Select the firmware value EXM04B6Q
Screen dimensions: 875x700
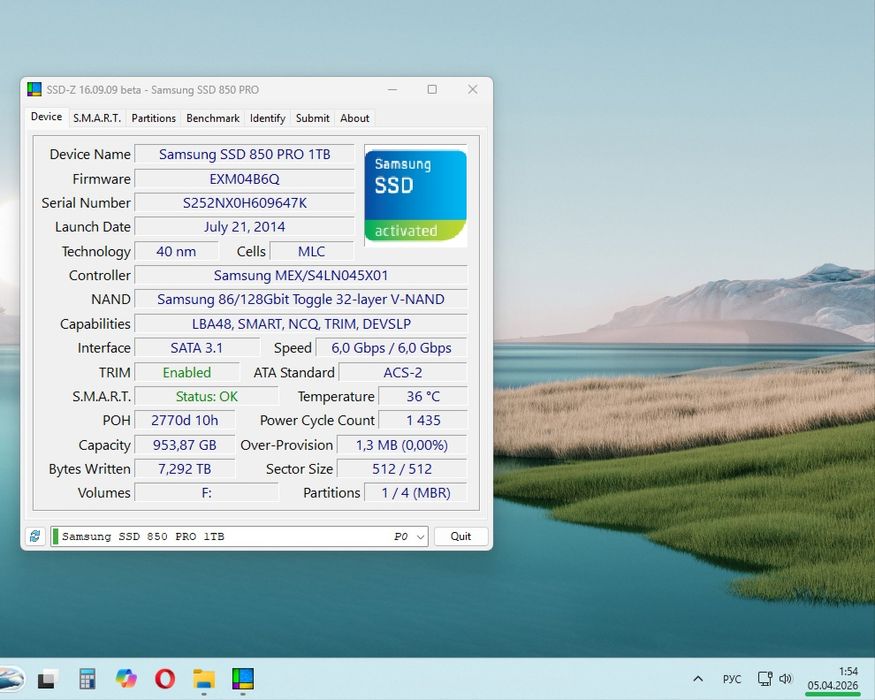[x=244, y=179]
